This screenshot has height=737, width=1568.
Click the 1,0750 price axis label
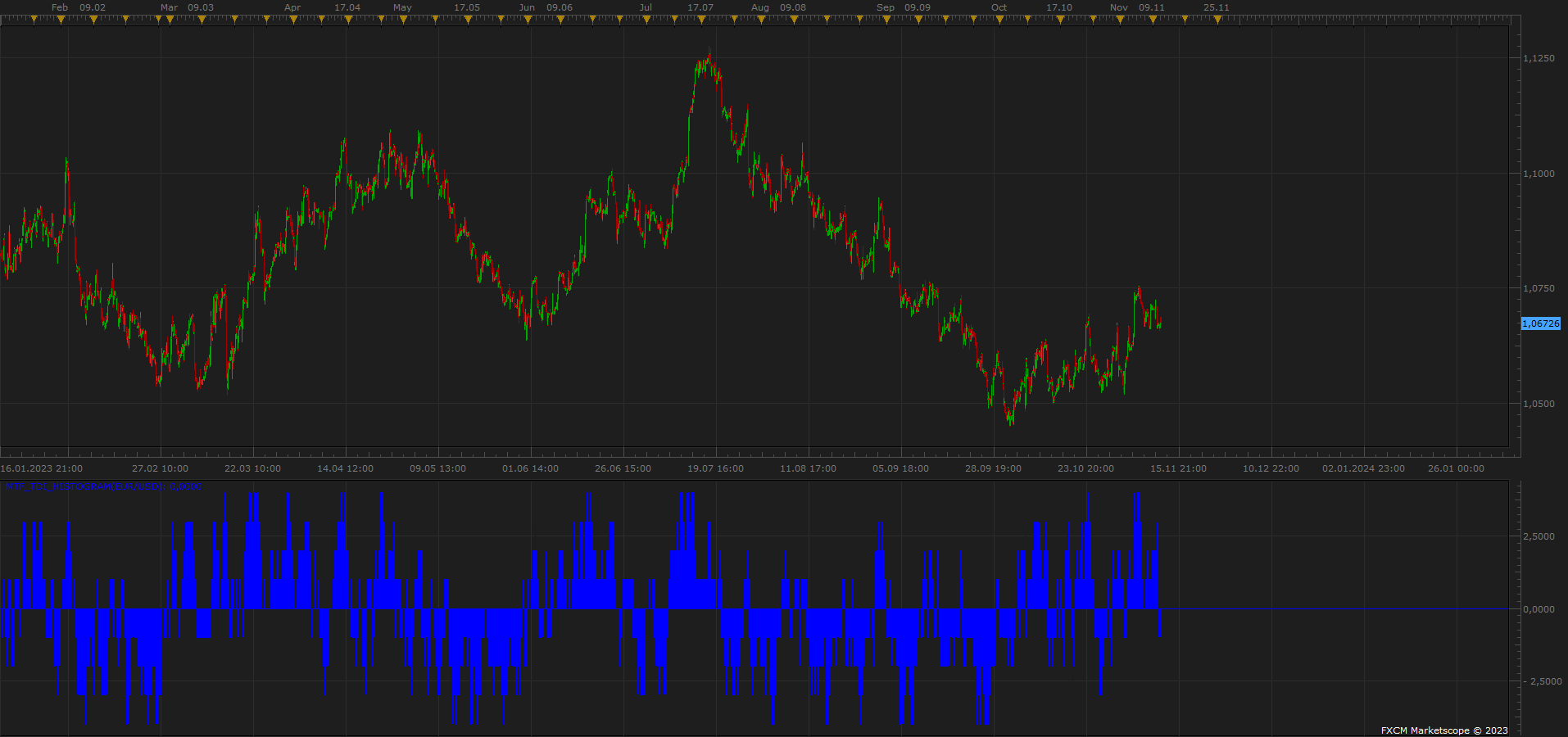(x=1539, y=288)
